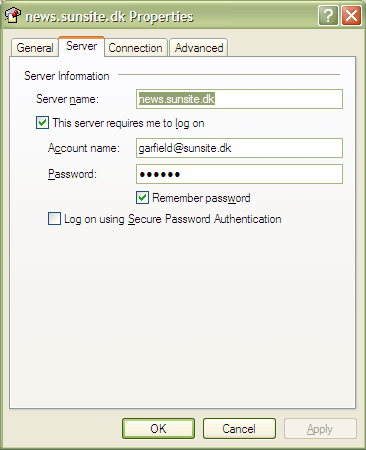
Task: Click the greyed-out Apply button
Action: pos(320,429)
